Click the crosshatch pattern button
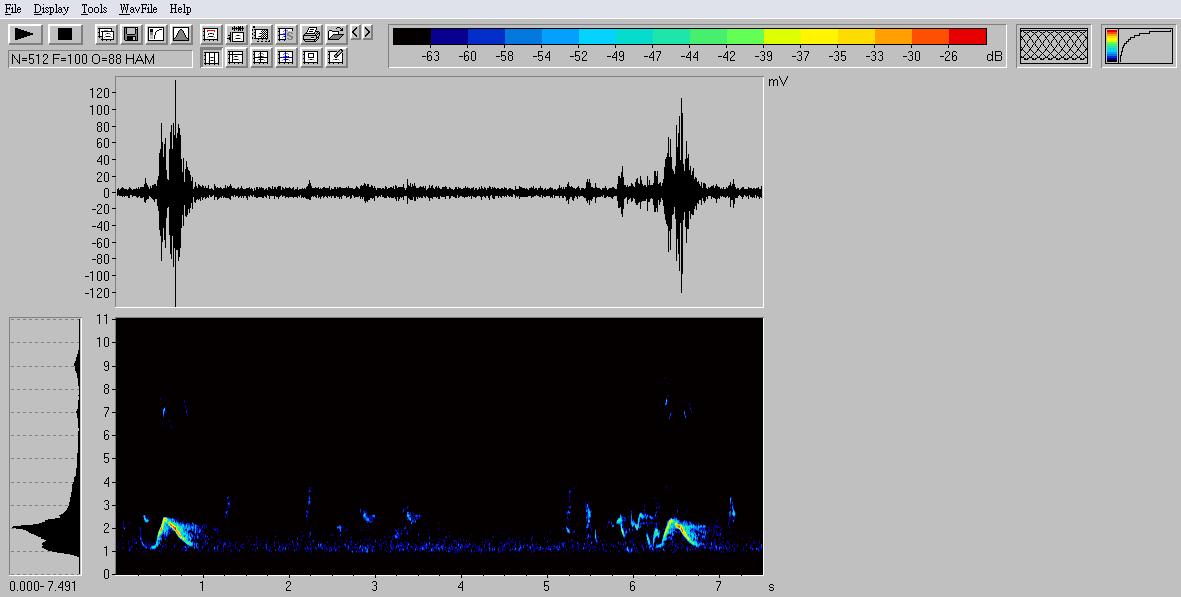1181x597 pixels. coord(1053,46)
